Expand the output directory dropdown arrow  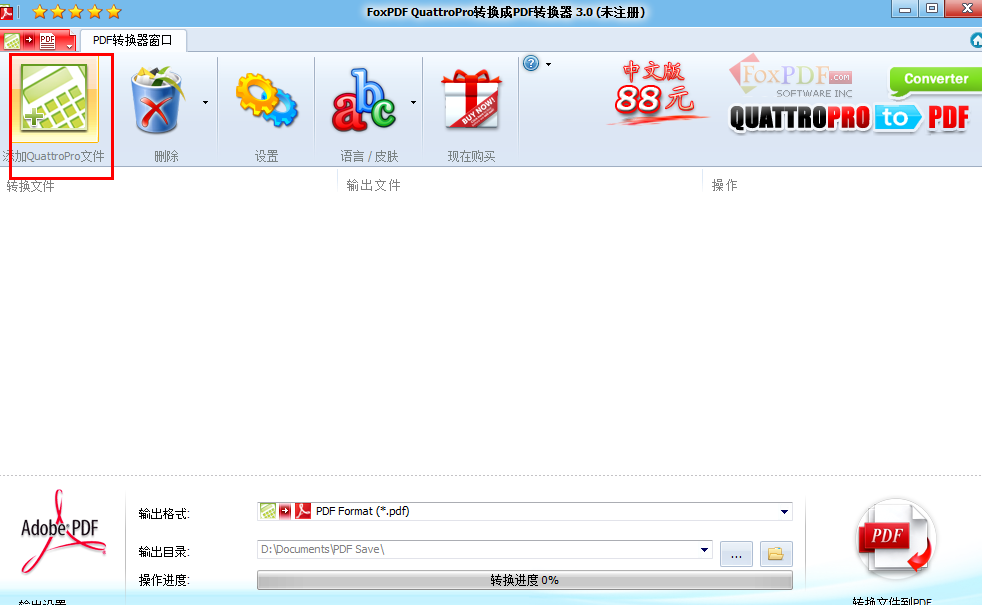(x=705, y=550)
